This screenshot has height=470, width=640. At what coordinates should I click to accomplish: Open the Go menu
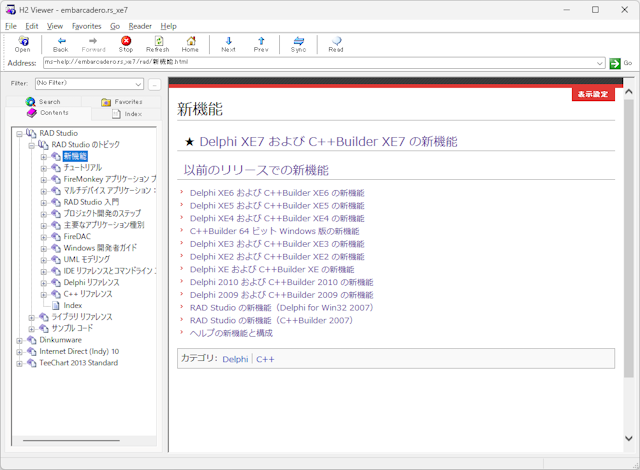[x=115, y=26]
